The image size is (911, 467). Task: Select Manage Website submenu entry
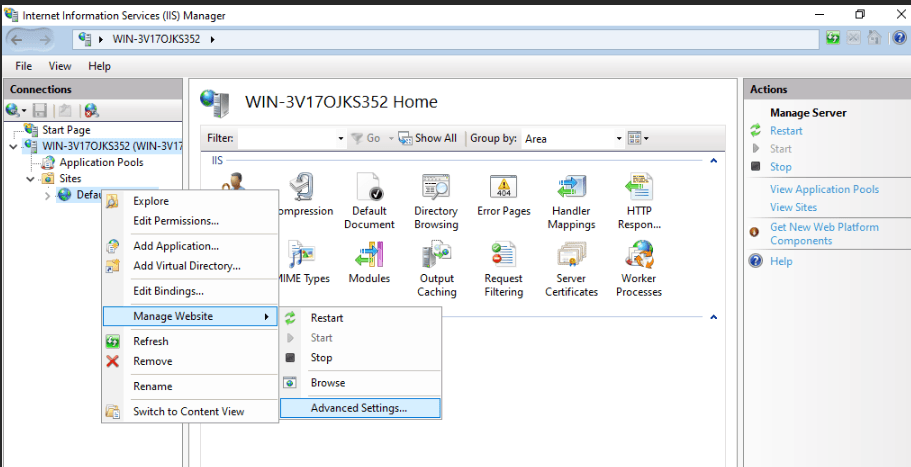click(190, 316)
